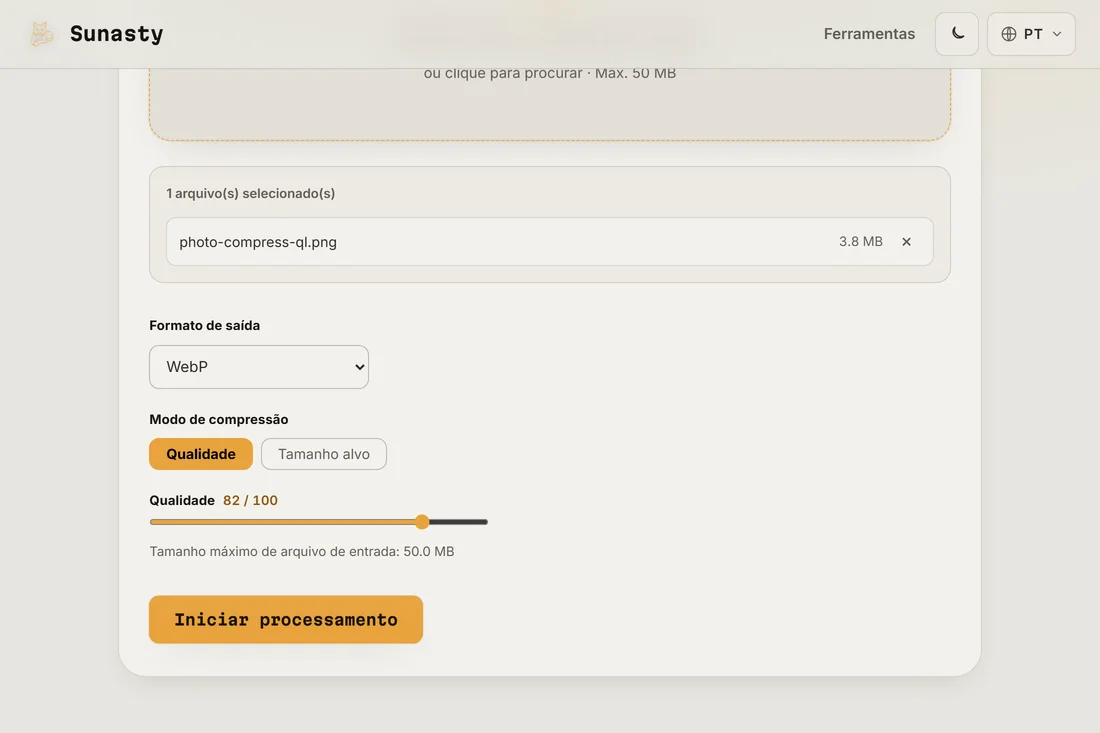Screen dimensions: 1100x733
Task: Select the Qualidade compression mode
Action: (x=201, y=454)
